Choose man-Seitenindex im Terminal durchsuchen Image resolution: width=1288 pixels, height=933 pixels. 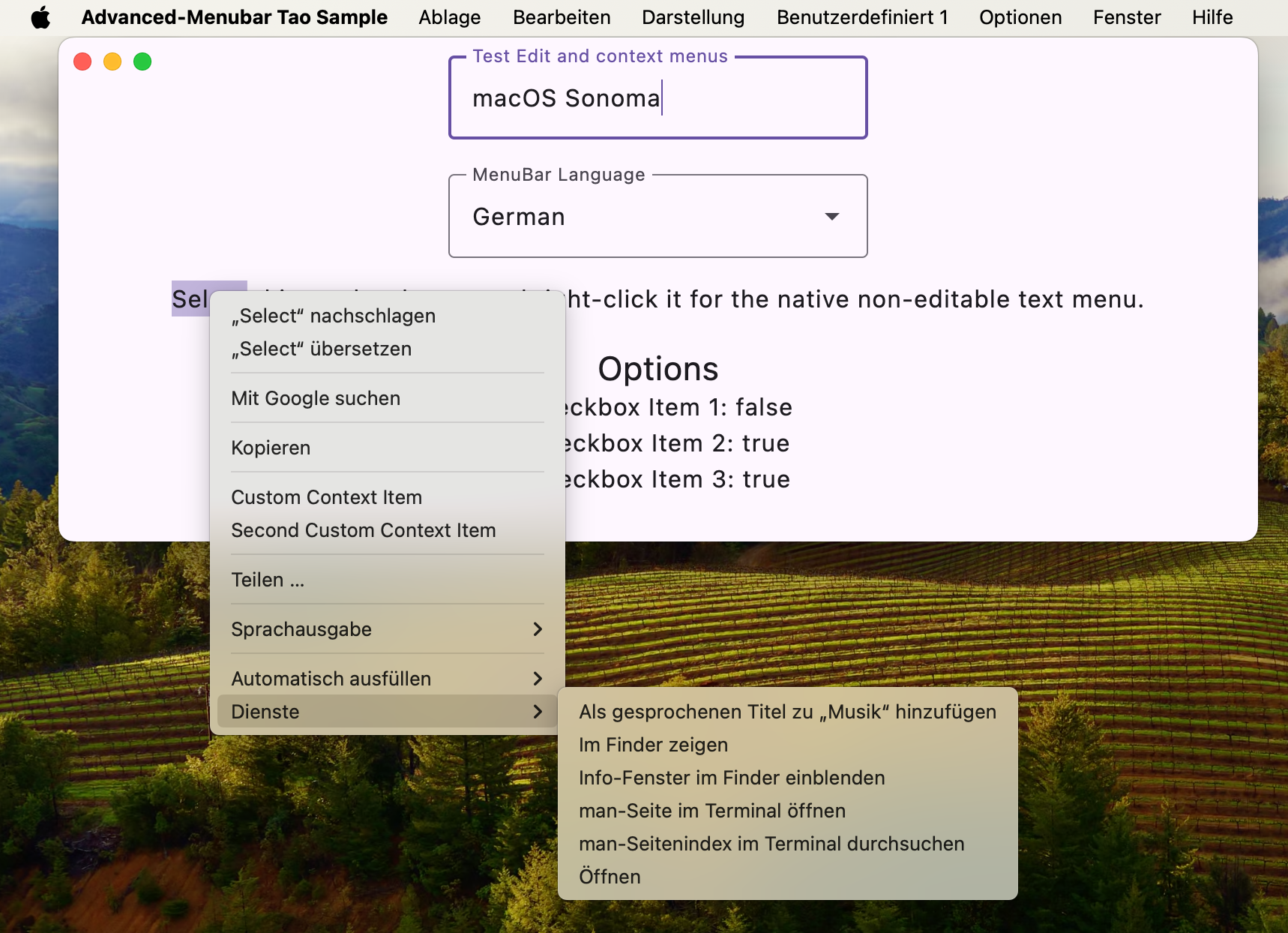[788, 844]
